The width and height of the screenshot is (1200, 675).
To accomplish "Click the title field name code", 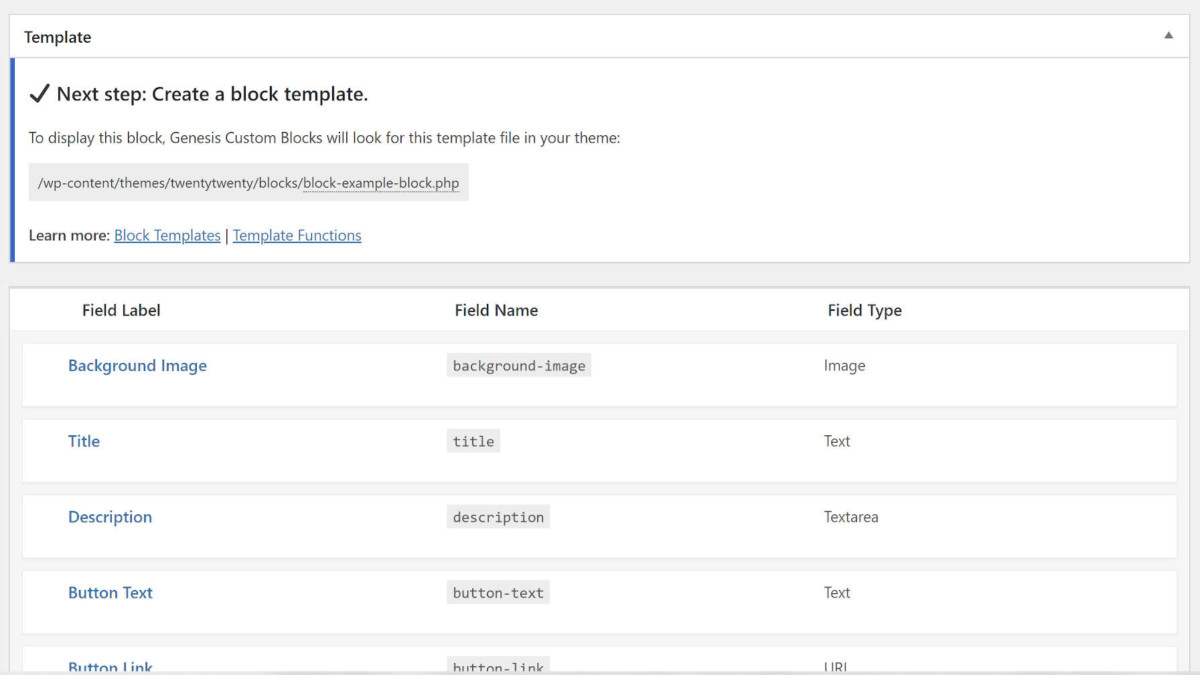I will pyautogui.click(x=473, y=441).
